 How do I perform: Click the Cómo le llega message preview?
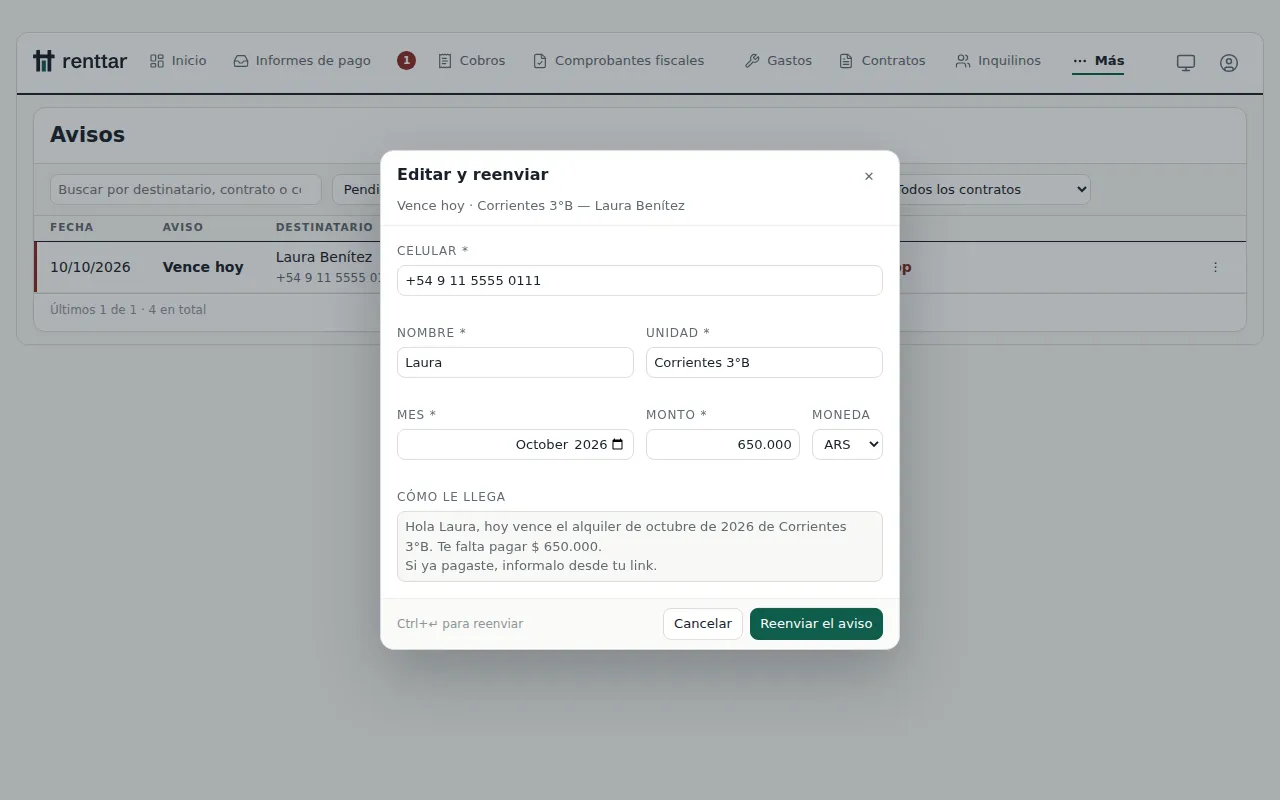pos(640,546)
